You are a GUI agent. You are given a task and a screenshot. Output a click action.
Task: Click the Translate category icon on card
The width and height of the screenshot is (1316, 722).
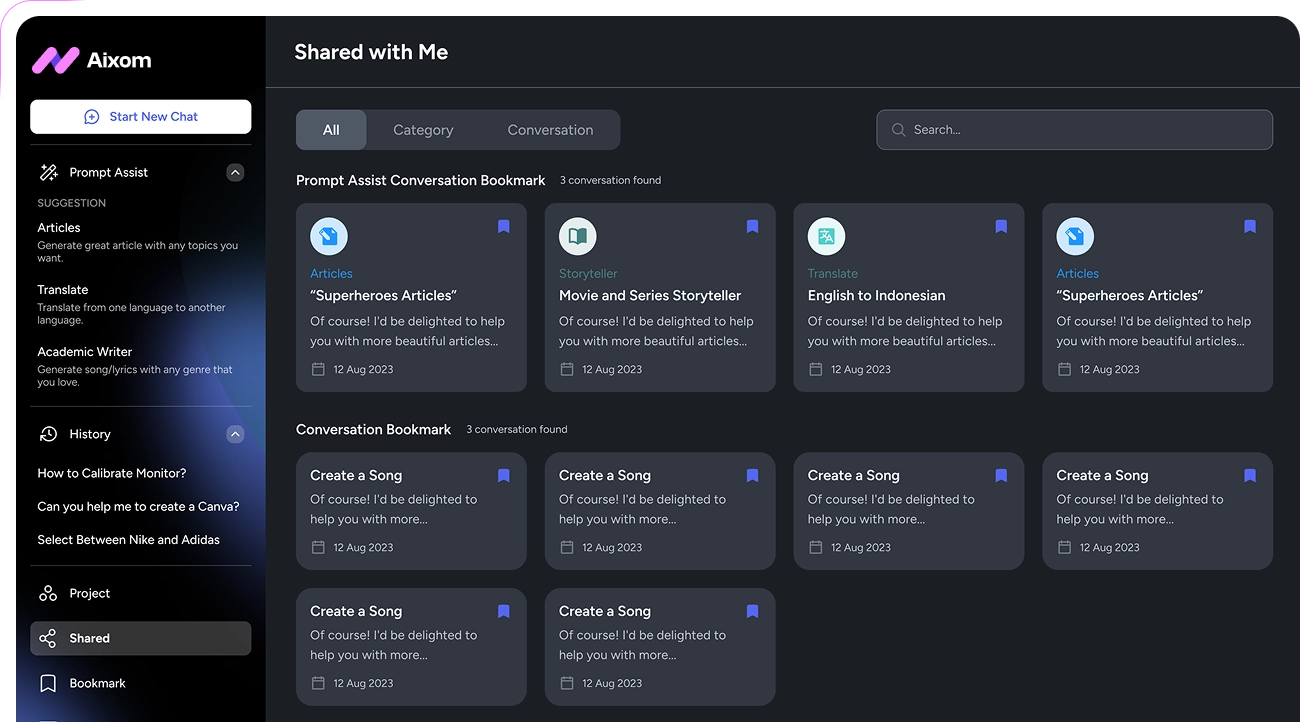(x=826, y=237)
